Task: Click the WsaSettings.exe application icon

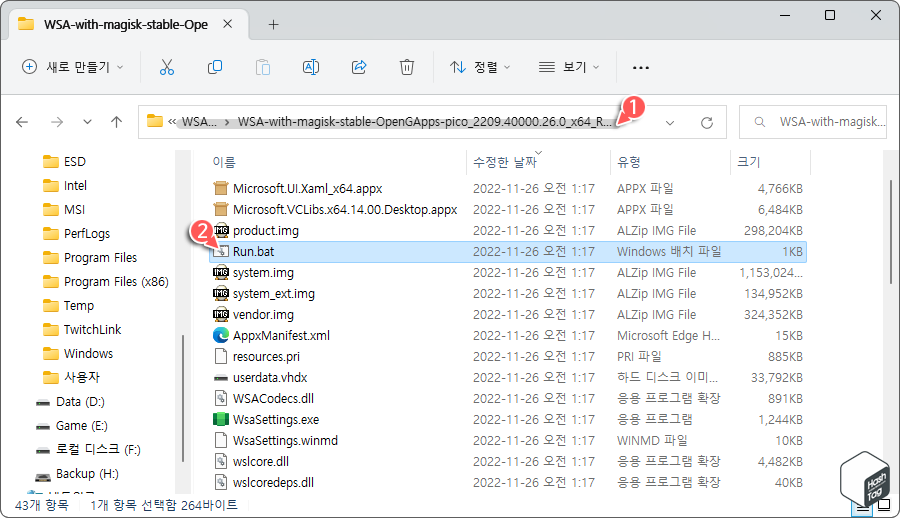Action: (x=221, y=419)
